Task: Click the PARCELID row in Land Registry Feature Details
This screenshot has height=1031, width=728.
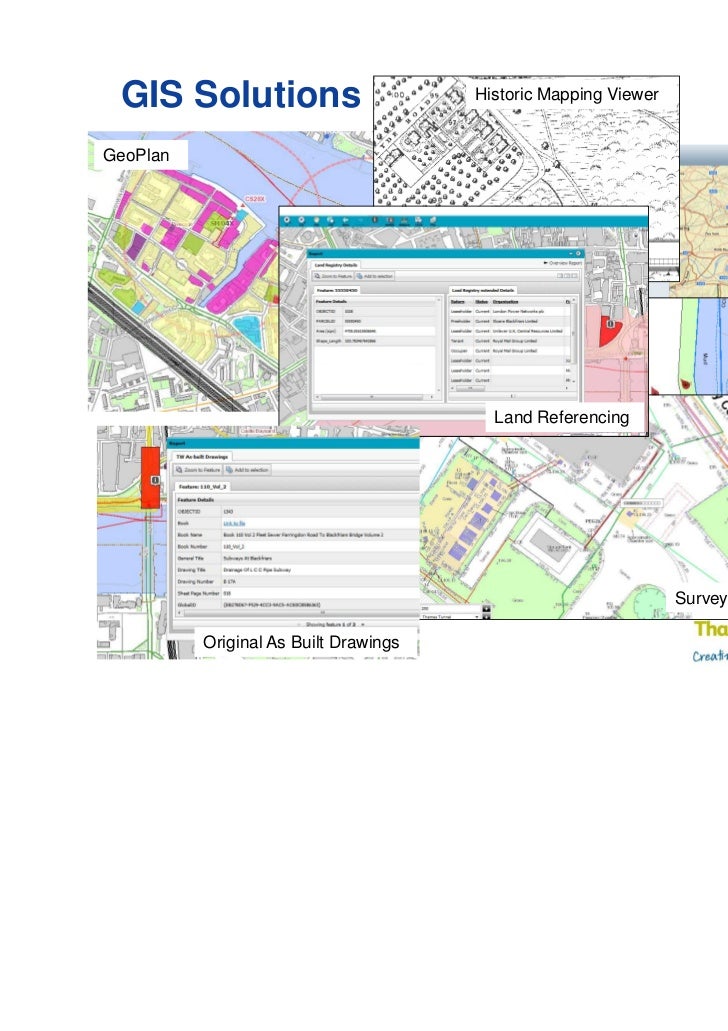Action: tap(375, 322)
